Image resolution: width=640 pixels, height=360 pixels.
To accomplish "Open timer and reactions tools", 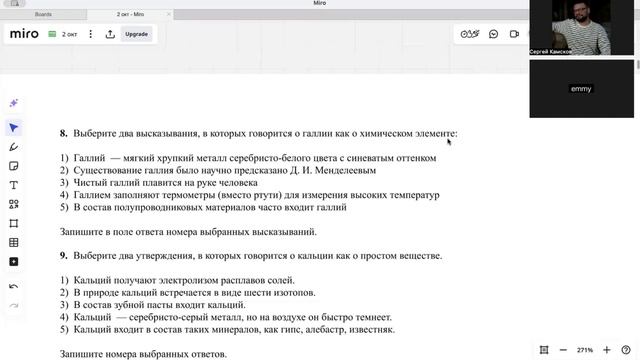I will [x=470, y=34].
